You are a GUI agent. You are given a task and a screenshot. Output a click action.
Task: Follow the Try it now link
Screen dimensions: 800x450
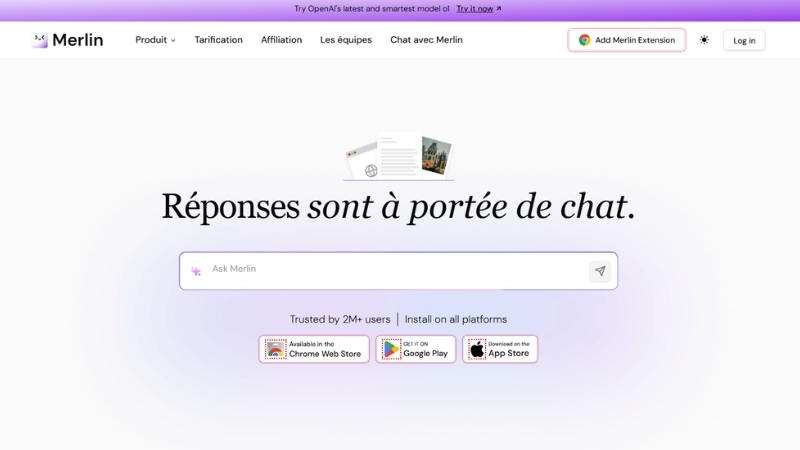(479, 9)
